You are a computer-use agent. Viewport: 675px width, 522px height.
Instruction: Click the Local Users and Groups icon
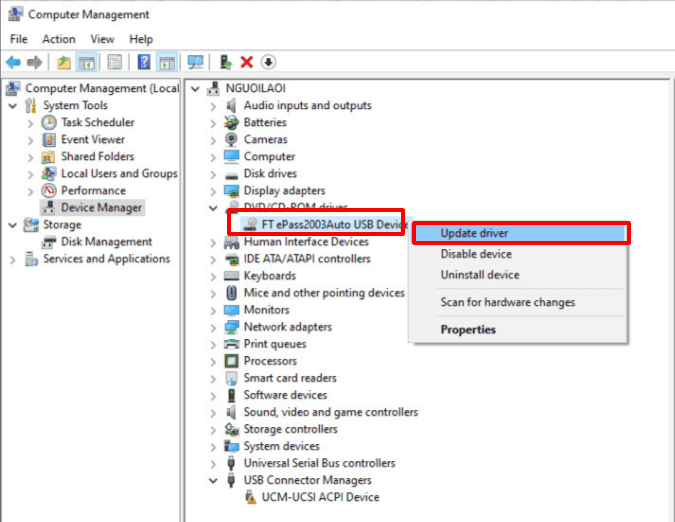[49, 174]
